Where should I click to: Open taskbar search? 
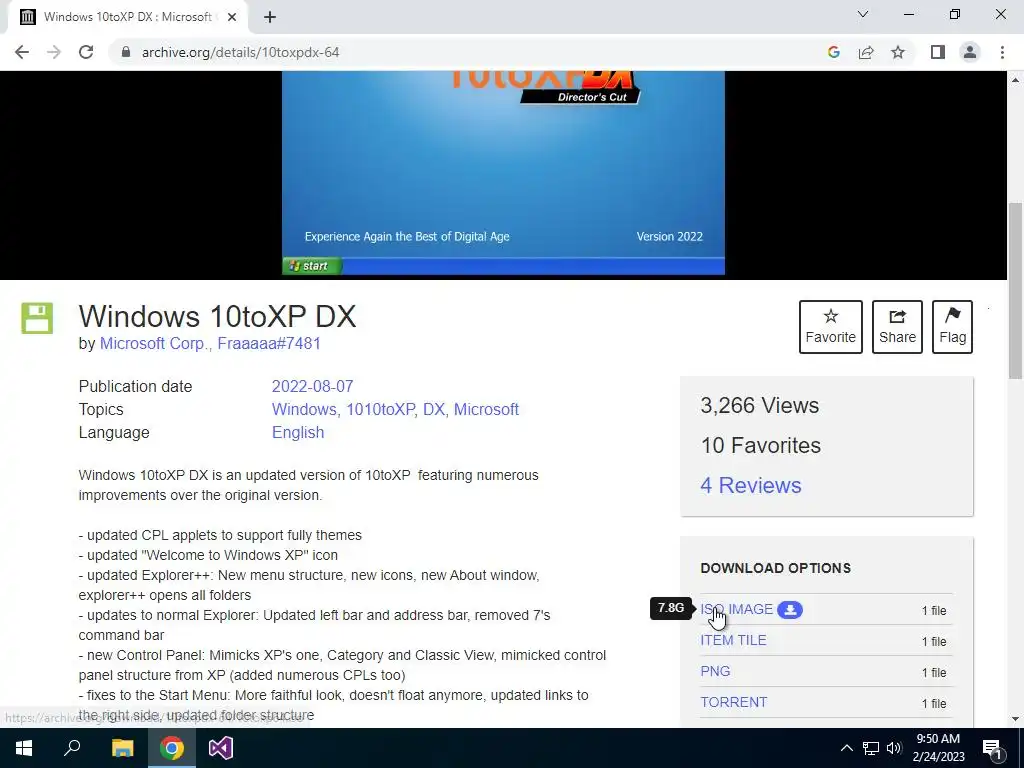click(72, 748)
